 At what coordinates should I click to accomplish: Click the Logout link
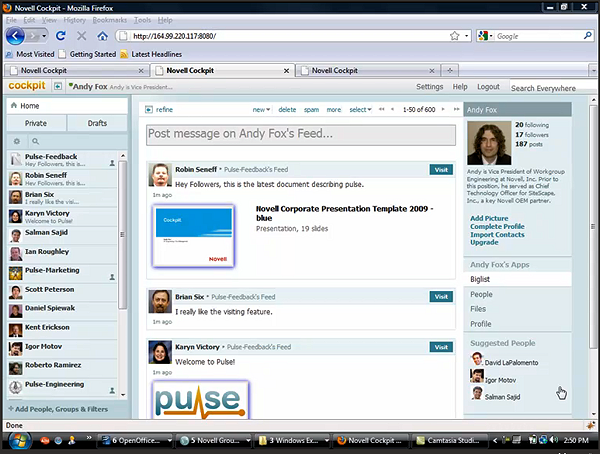click(x=488, y=87)
